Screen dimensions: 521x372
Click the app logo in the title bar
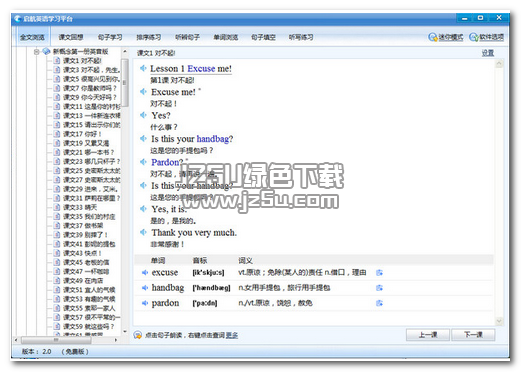tap(18, 19)
